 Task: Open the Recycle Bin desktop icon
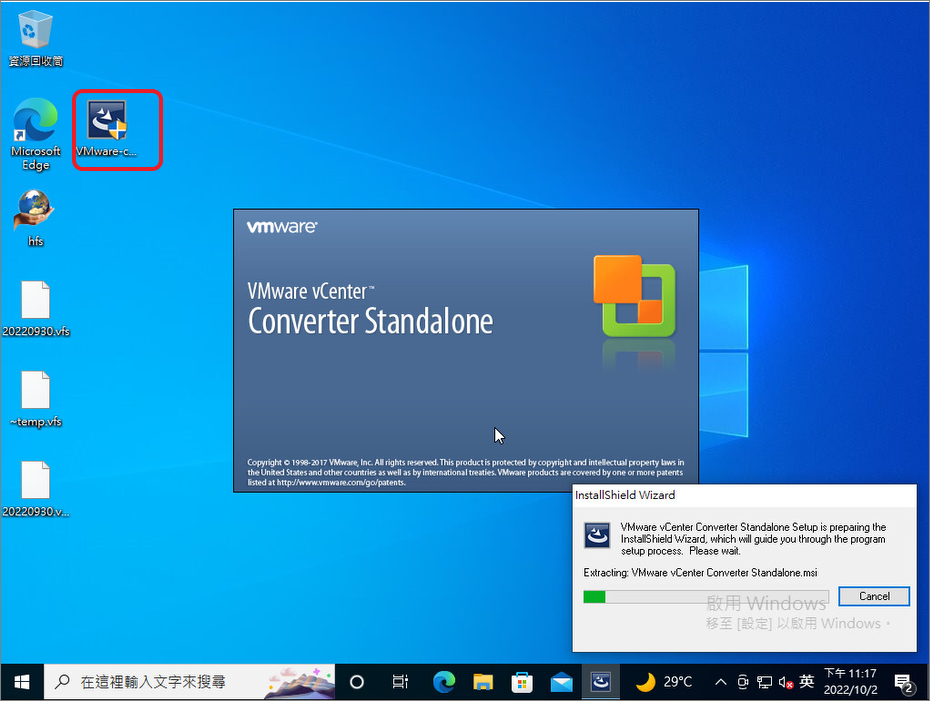(36, 37)
